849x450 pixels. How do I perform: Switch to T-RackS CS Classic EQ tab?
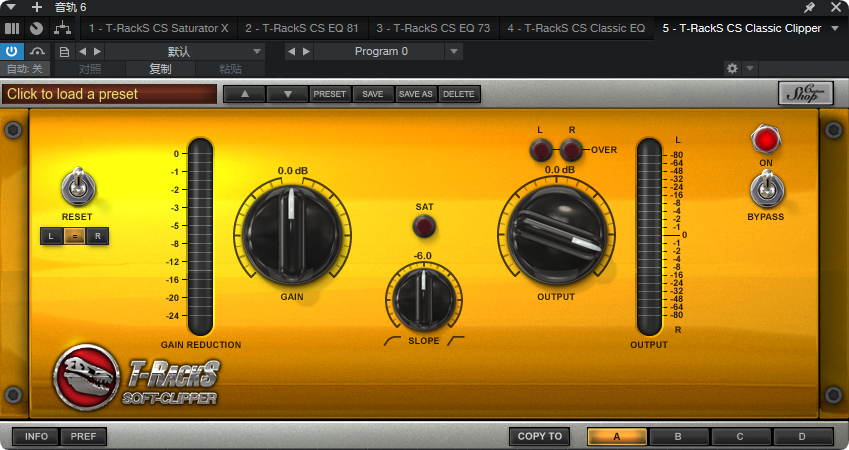point(576,28)
